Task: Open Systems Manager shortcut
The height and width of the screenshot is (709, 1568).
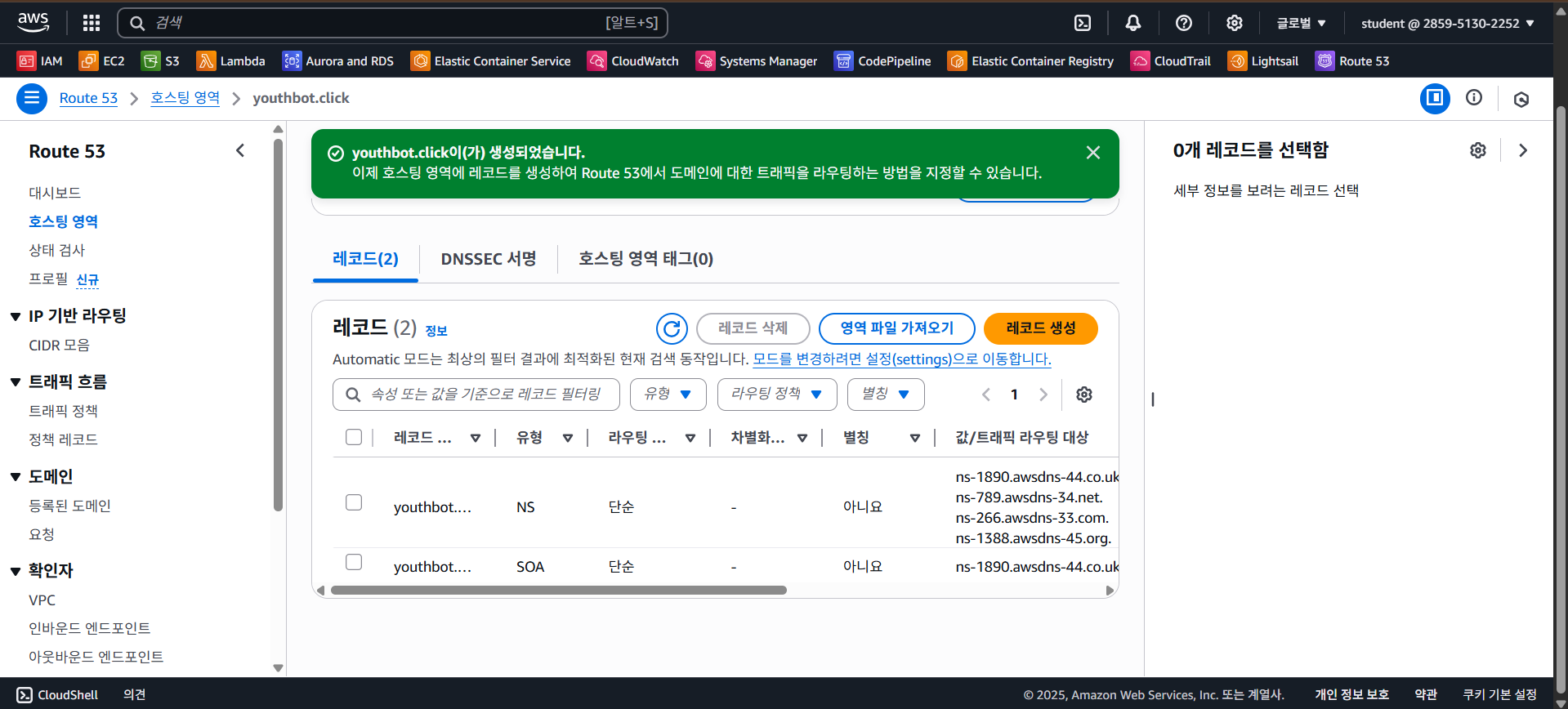Action: click(x=757, y=61)
